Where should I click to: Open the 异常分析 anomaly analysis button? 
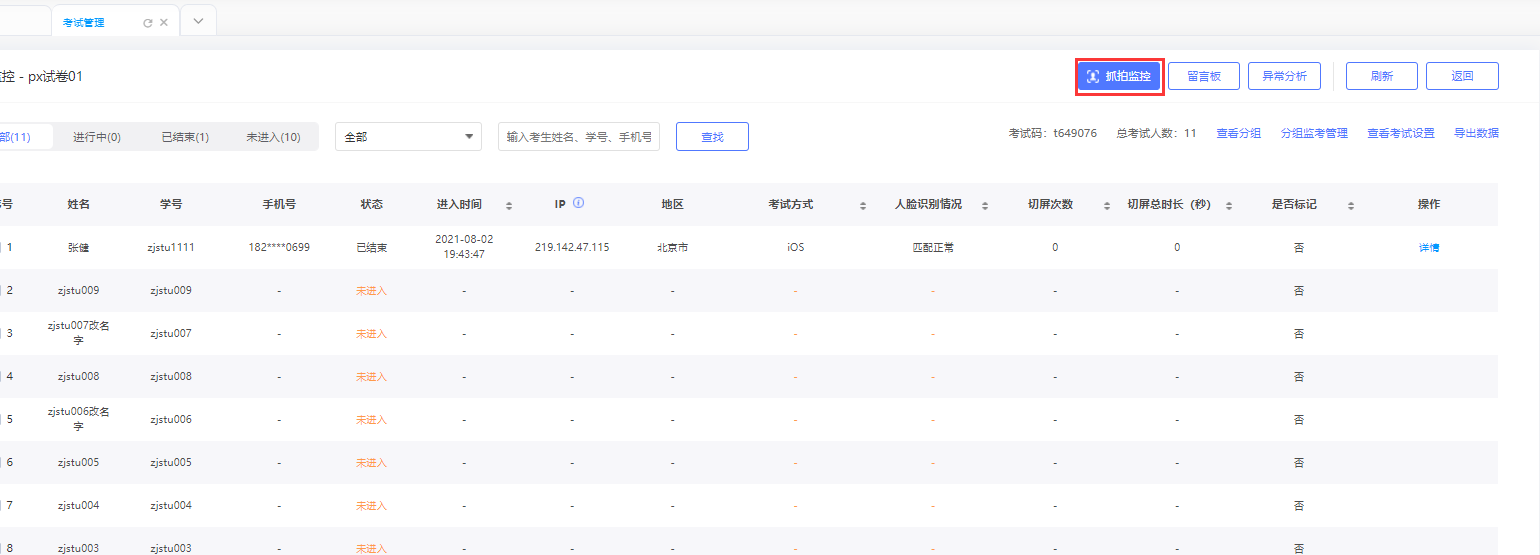pyautogui.click(x=1284, y=77)
